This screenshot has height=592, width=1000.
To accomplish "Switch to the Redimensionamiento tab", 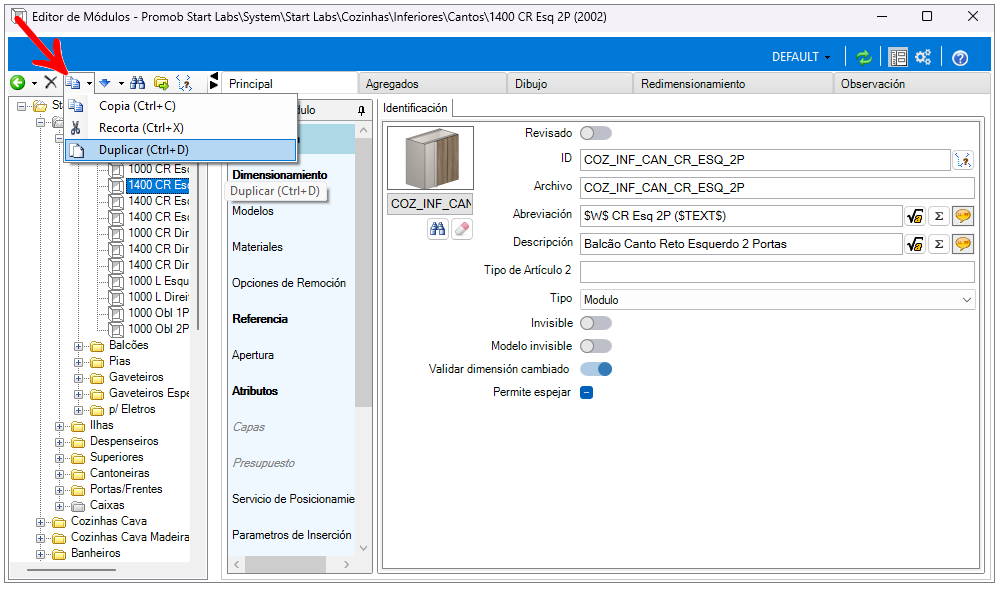I will click(x=692, y=84).
